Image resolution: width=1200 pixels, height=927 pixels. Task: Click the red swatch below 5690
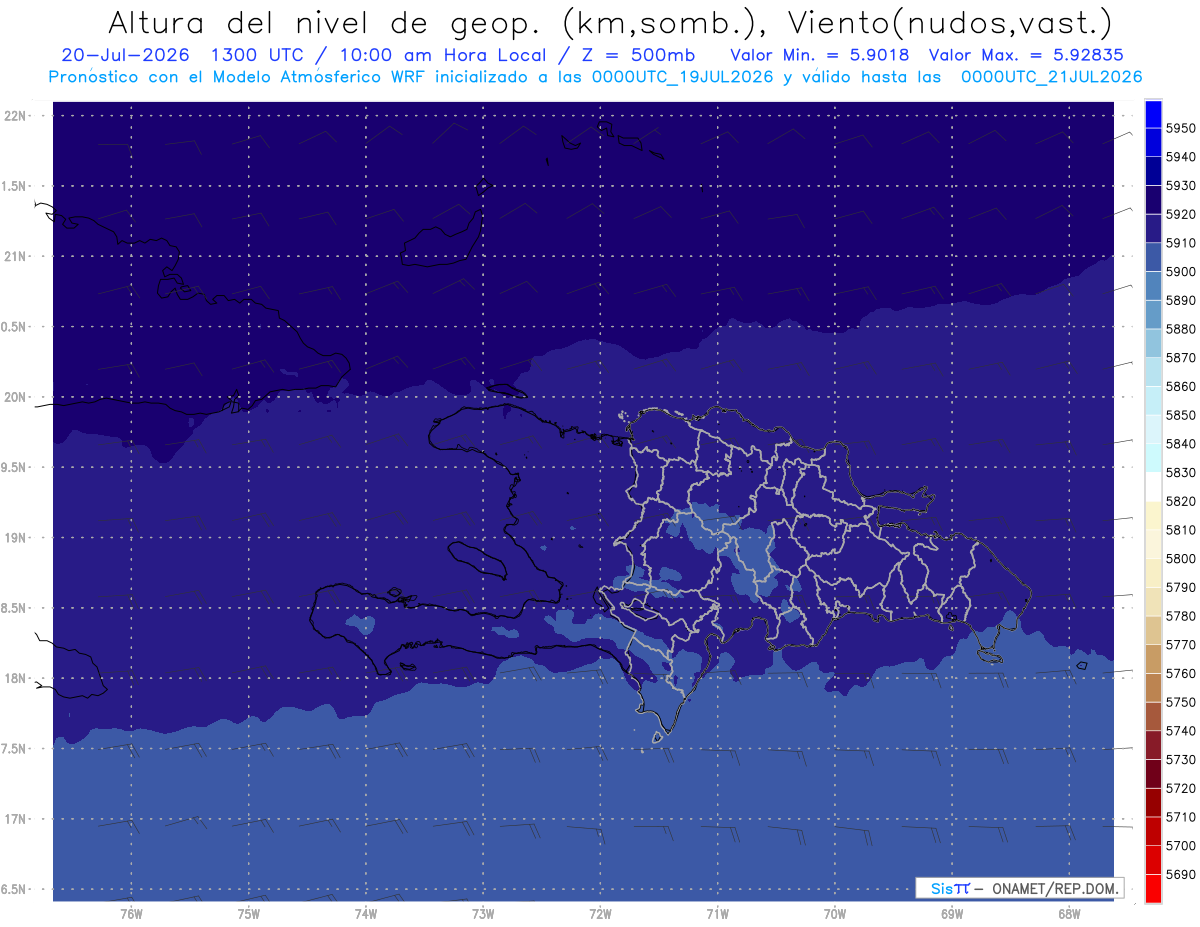coord(1153,888)
